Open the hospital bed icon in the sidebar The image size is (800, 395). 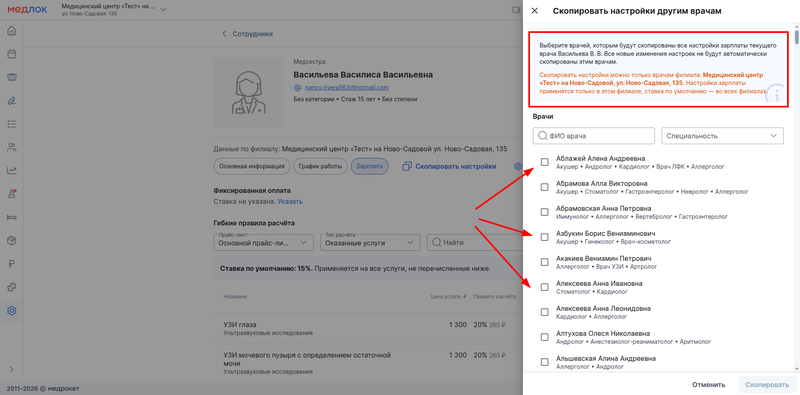click(12, 217)
